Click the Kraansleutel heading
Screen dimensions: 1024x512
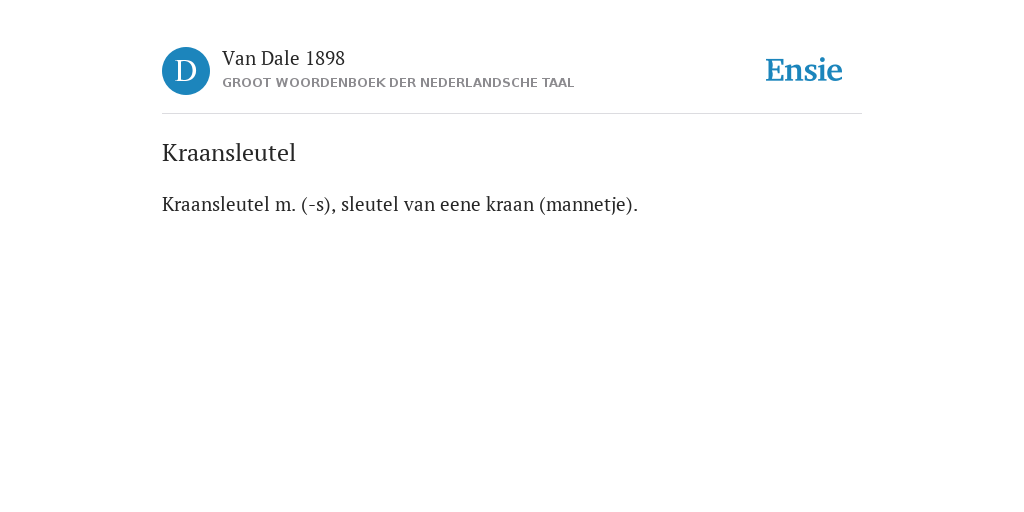(229, 153)
